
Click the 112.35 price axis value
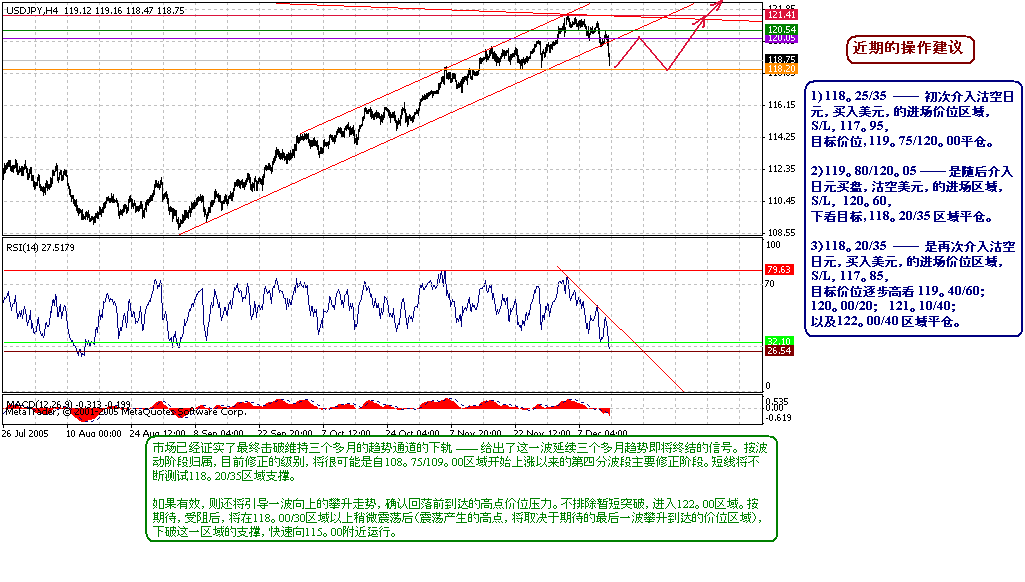pos(782,169)
